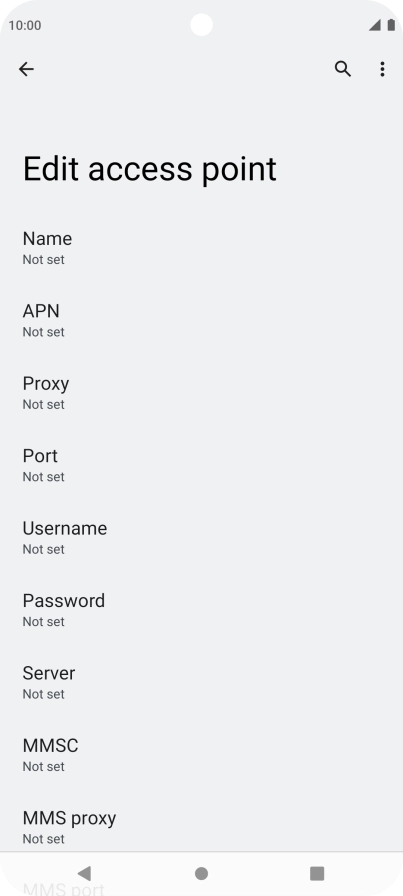403x896 pixels.
Task: Edit the Proxy field
Action: (201, 393)
